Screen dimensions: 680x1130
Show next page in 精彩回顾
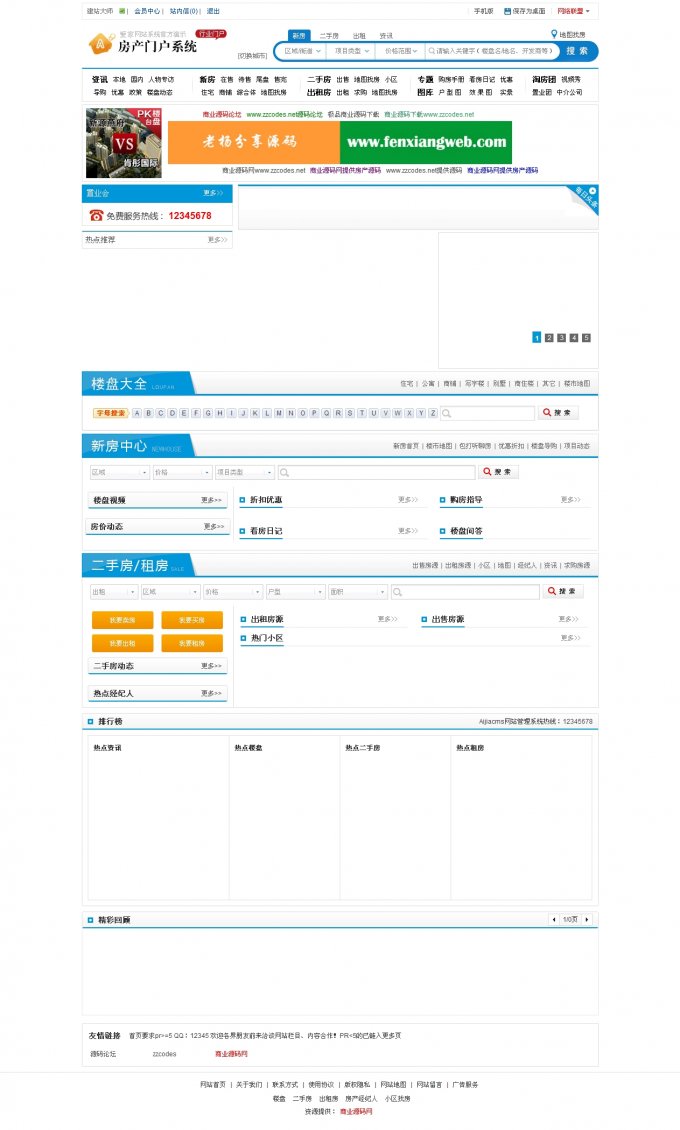(x=587, y=920)
